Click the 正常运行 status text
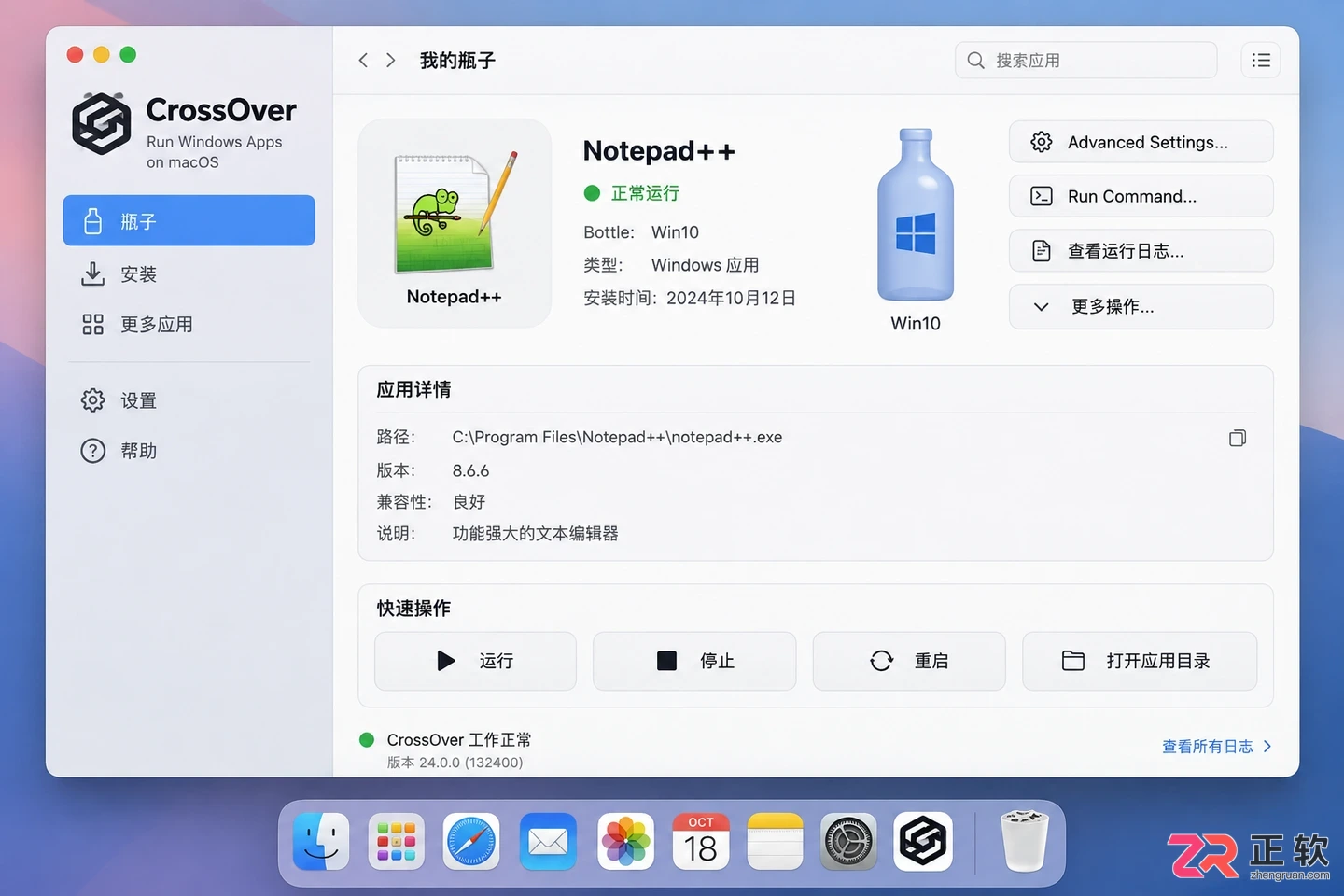This screenshot has width=1344, height=896. tap(645, 193)
